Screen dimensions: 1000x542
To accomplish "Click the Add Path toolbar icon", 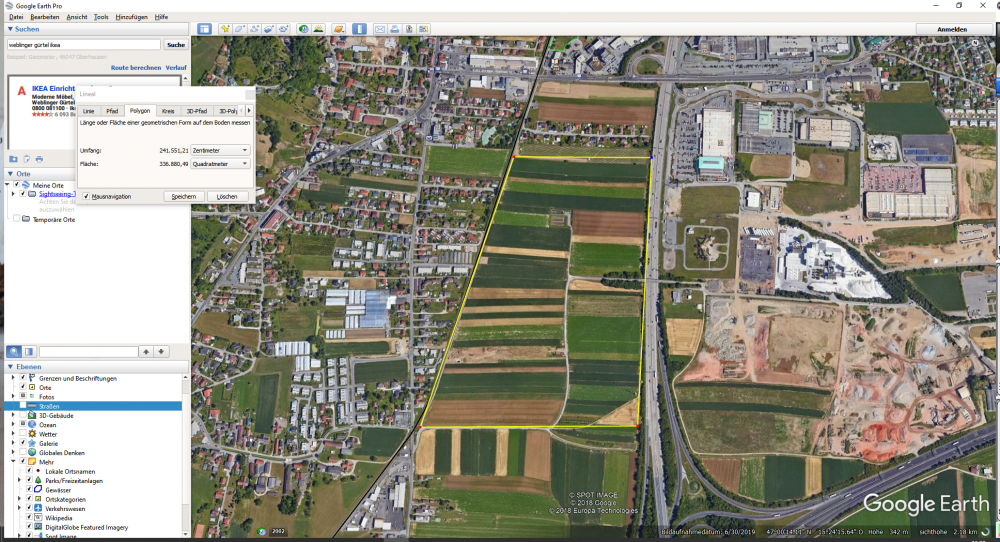I will pos(256,29).
